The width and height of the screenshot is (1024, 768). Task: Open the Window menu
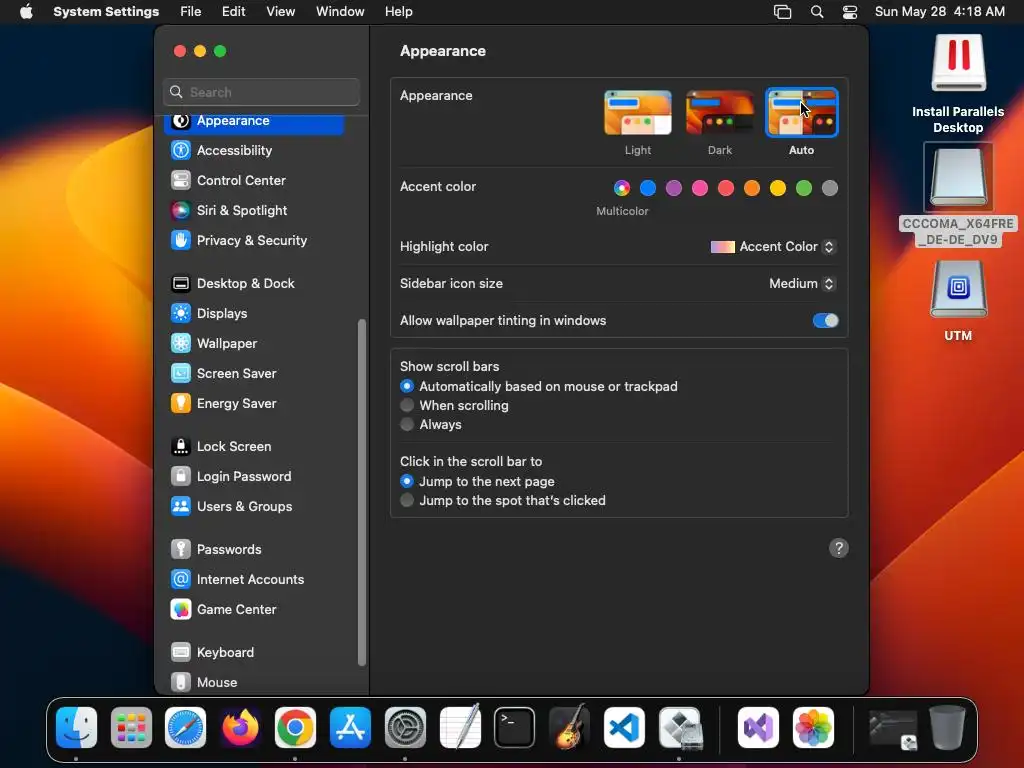coord(340,12)
